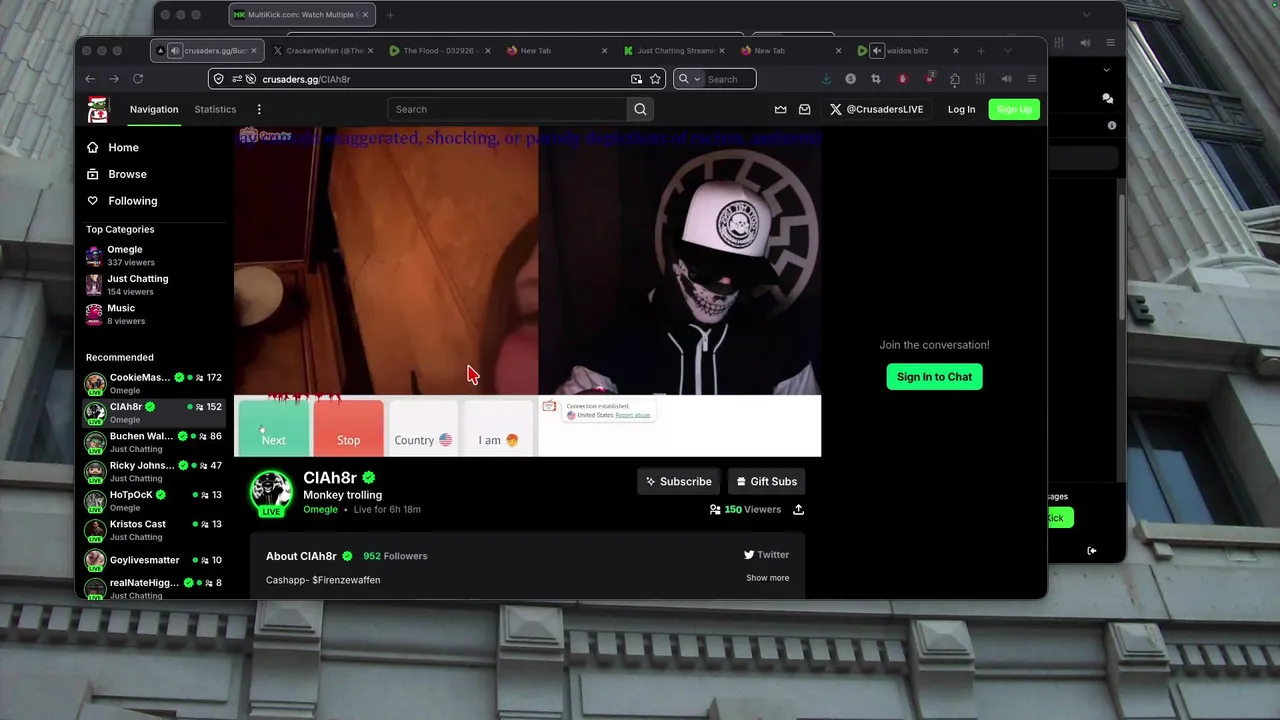Open the envelope messages icon
Screen dimensions: 1280x720
click(805, 109)
